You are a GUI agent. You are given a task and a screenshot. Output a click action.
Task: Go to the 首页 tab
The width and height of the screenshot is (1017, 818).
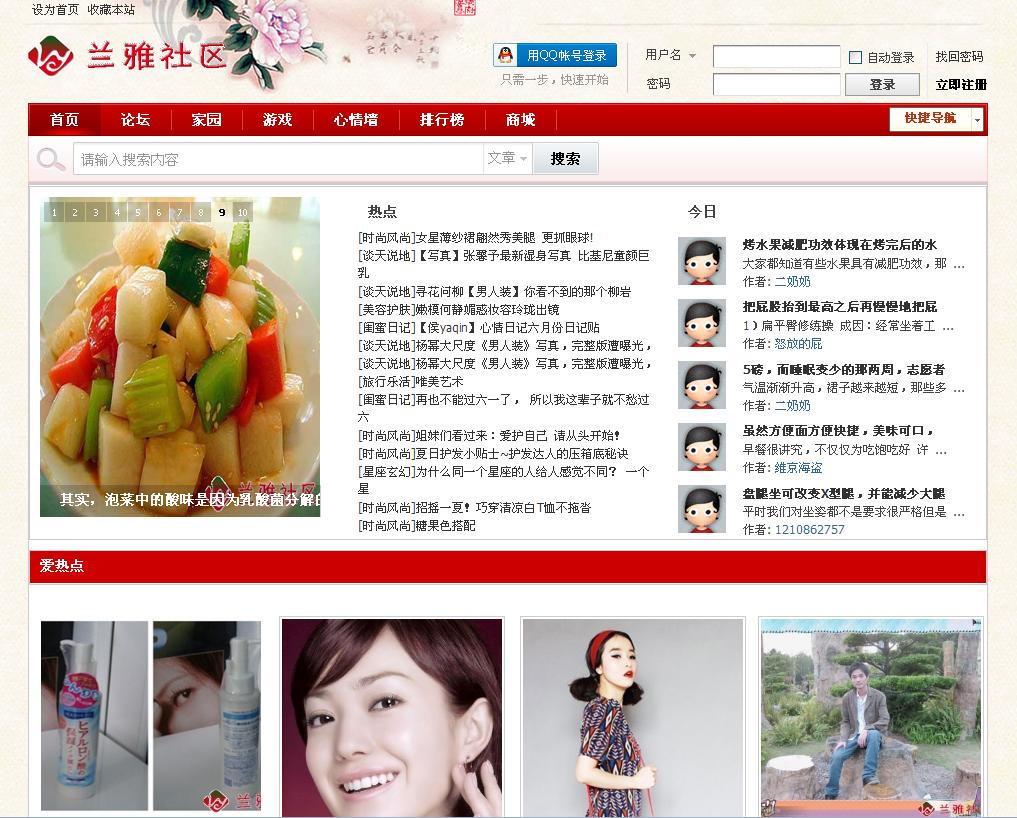point(64,120)
